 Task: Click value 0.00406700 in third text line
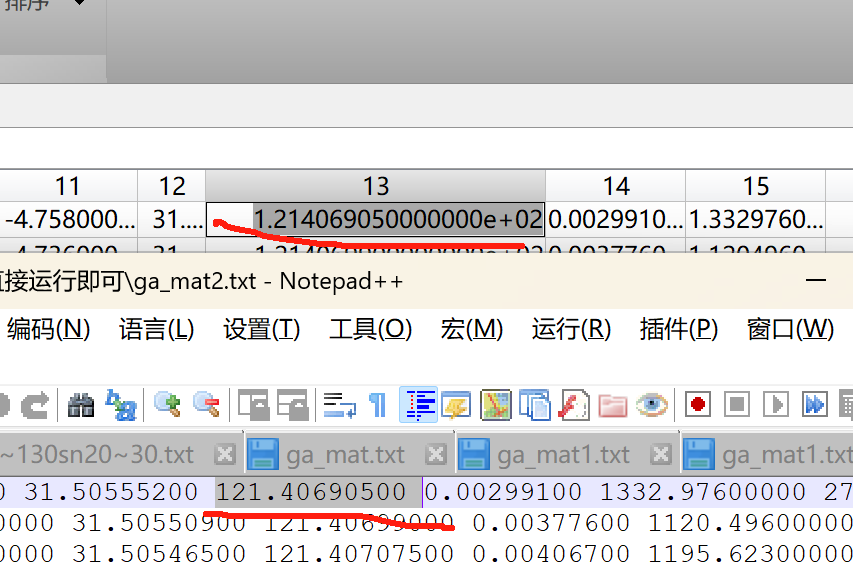pyautogui.click(x=551, y=554)
